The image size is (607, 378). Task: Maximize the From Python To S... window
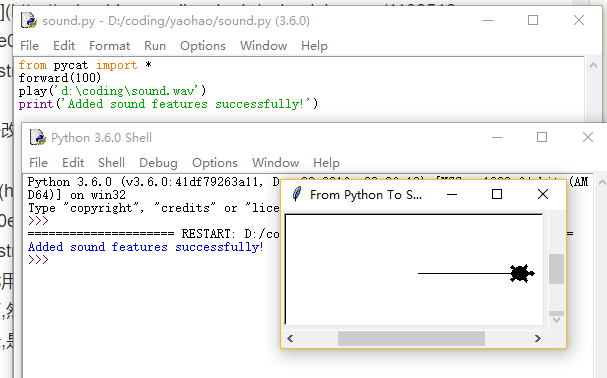tap(497, 194)
